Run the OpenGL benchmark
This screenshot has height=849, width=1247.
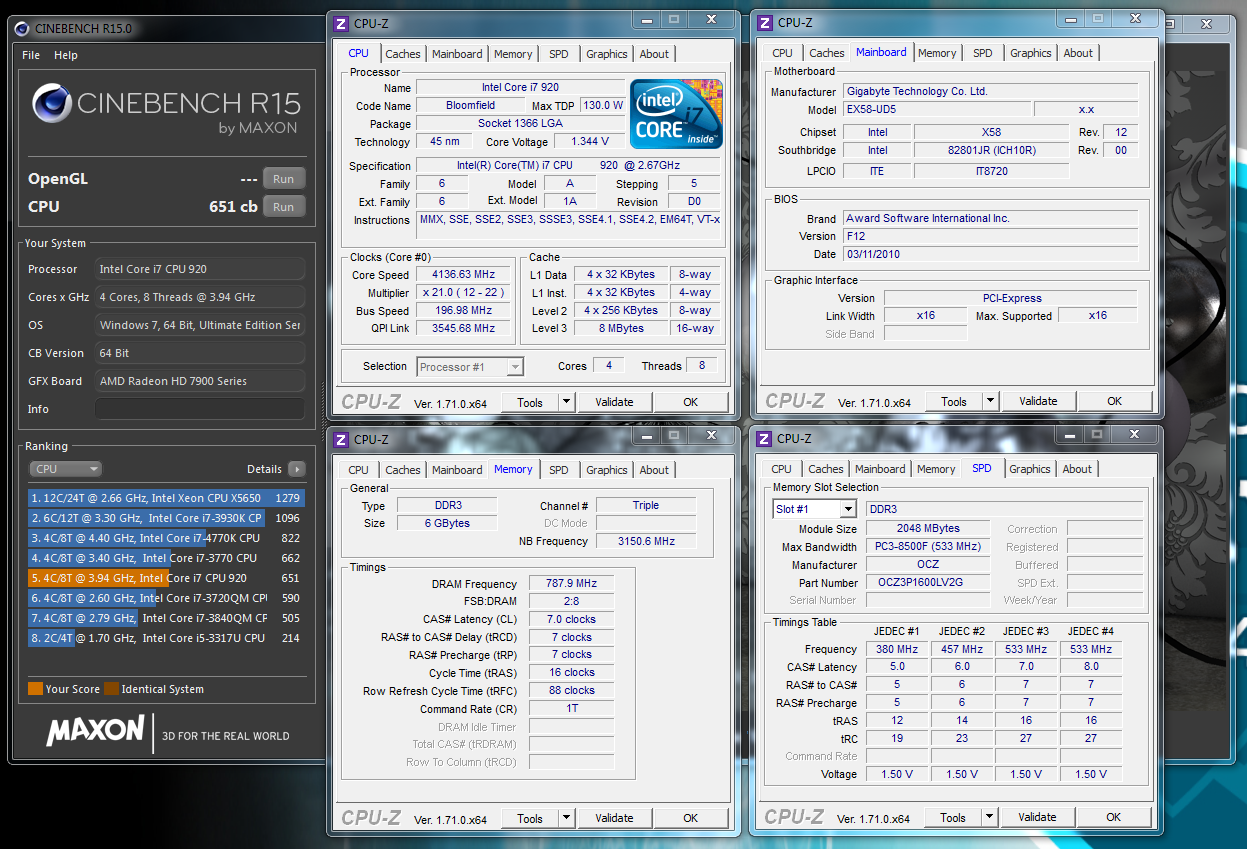284,179
